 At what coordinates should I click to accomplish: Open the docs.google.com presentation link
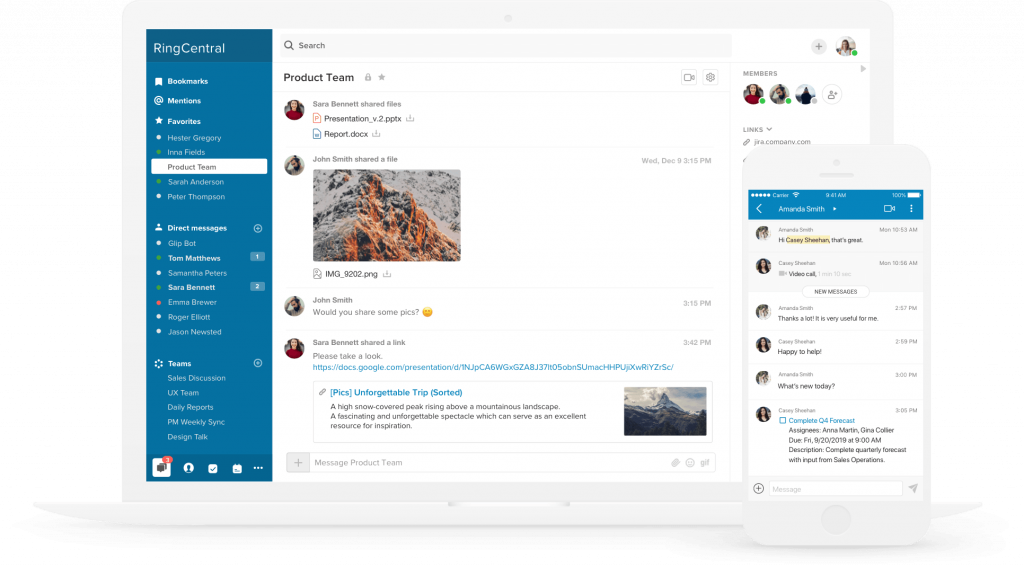493,368
